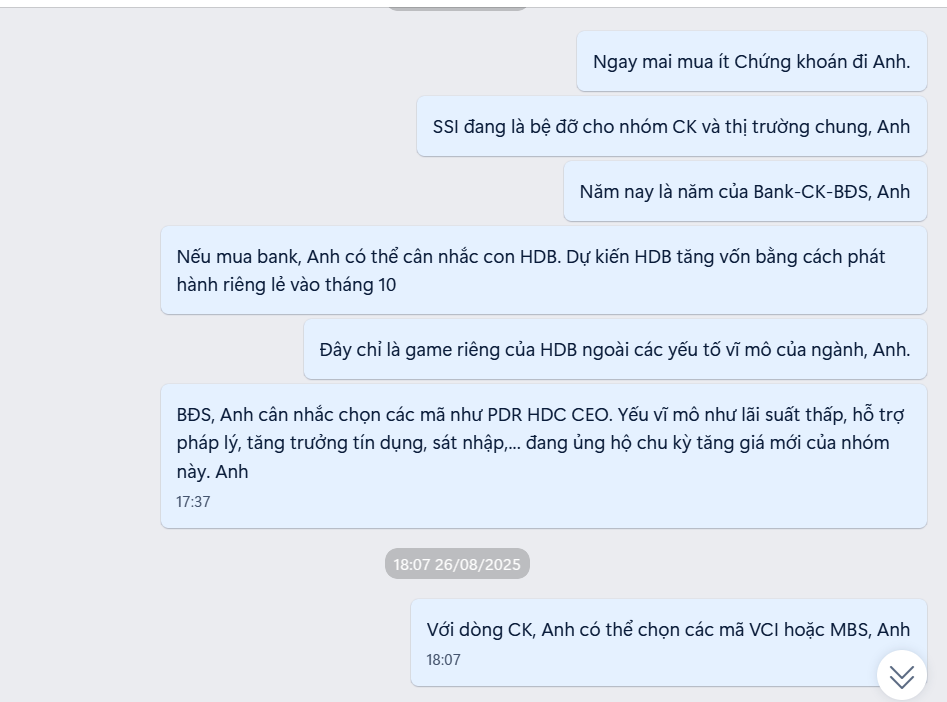Select the 'Đây chỉ là game riêng của HDB' message
947x702 pixels.
(x=615, y=349)
